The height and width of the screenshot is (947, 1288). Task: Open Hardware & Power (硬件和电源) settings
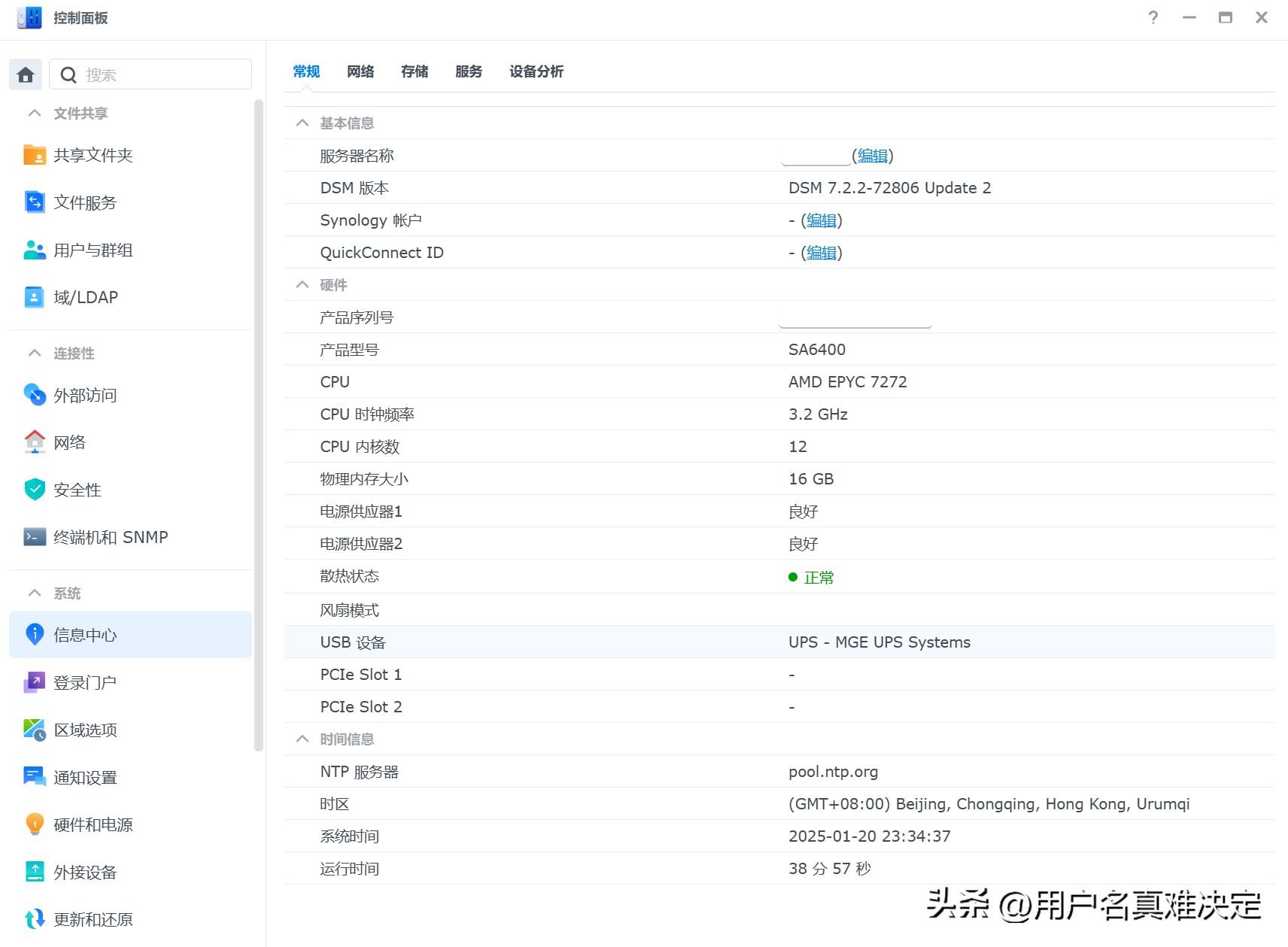(93, 825)
